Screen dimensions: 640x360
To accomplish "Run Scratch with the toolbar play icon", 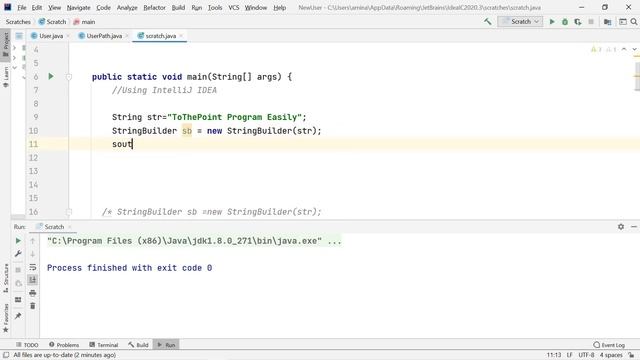I will 552,22.
